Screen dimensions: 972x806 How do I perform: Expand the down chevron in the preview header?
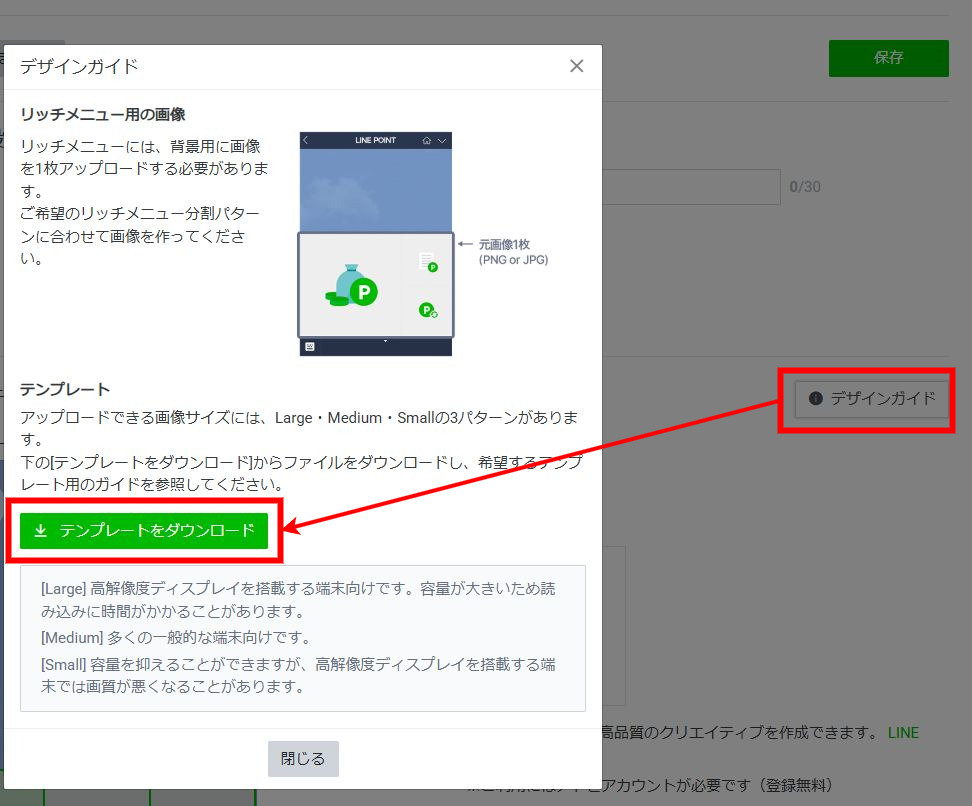pos(442,141)
